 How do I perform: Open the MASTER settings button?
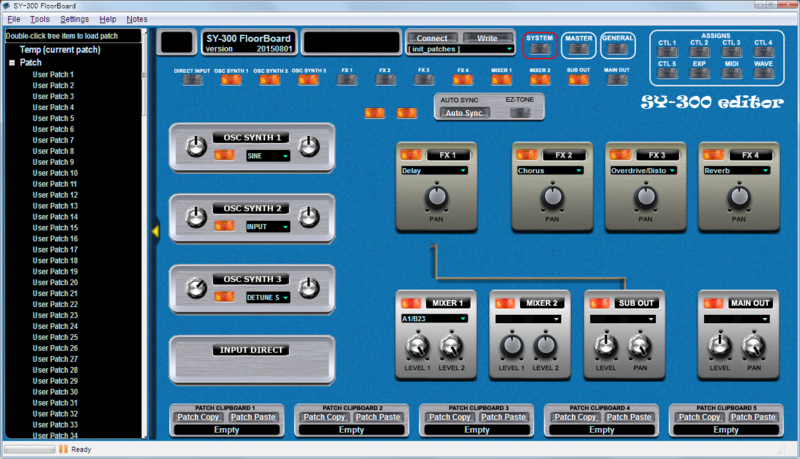[x=578, y=49]
